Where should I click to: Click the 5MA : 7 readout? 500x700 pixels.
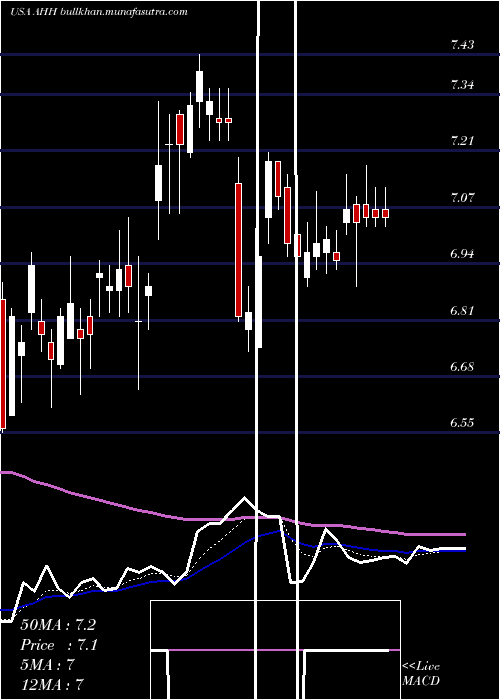47,665
